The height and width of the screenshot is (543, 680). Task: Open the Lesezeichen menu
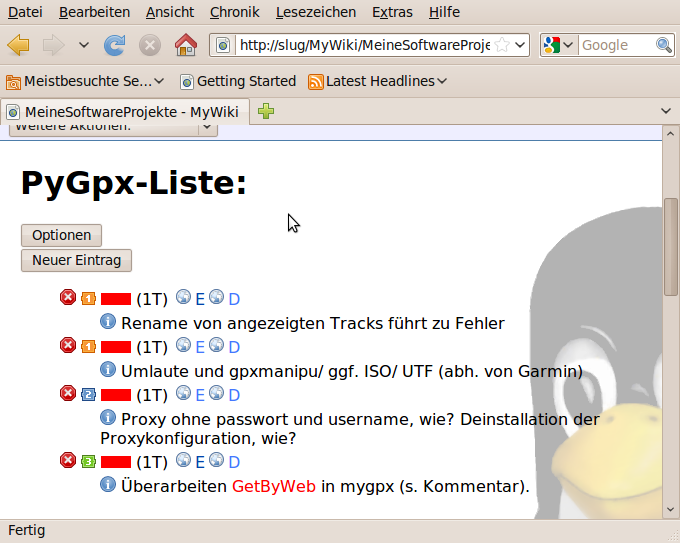[x=315, y=12]
